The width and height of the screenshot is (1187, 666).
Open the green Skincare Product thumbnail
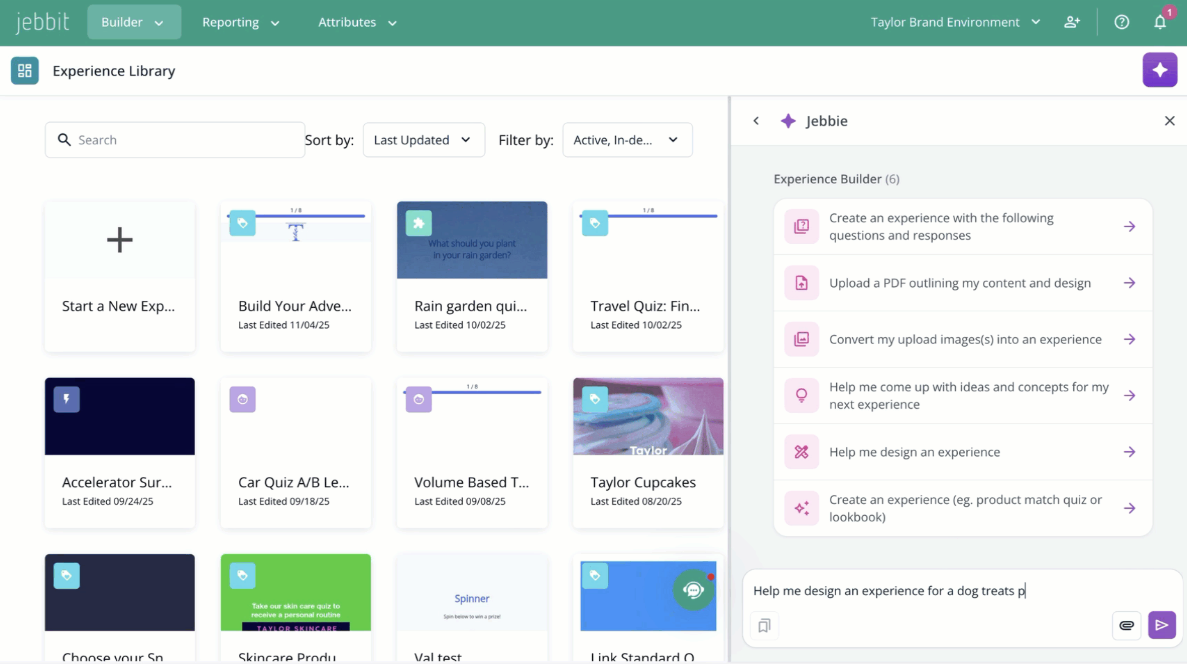(296, 593)
